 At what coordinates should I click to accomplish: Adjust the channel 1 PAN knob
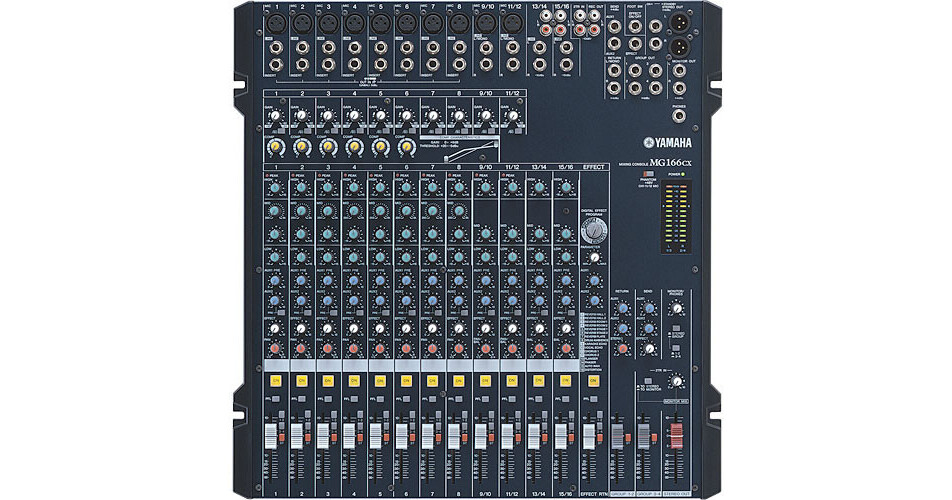[275, 349]
